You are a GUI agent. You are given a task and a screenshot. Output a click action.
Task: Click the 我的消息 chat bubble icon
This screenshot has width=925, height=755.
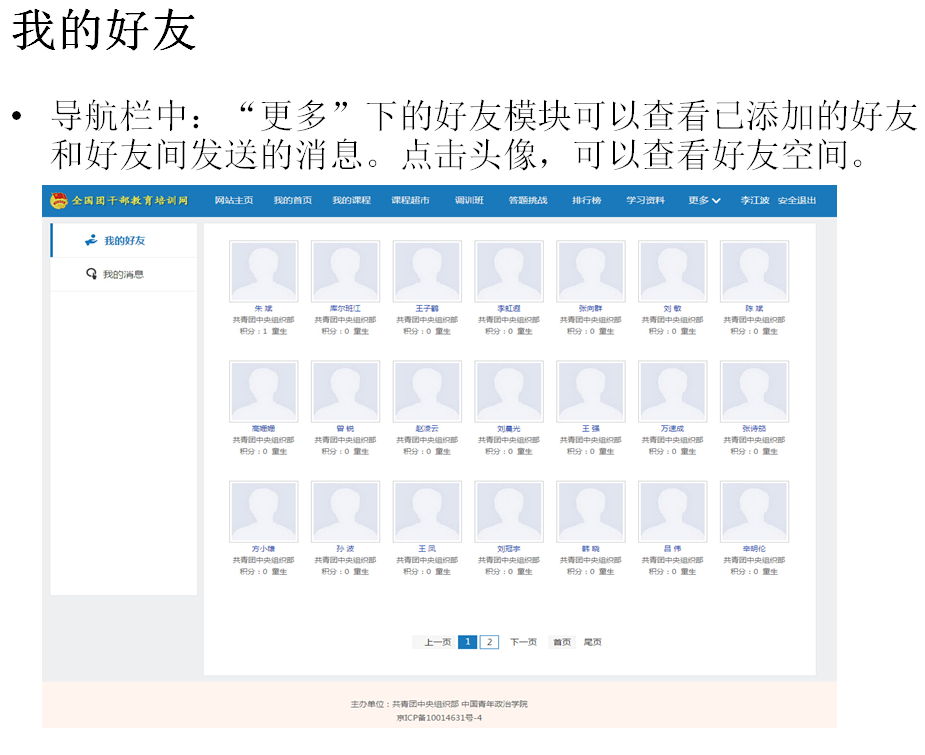coord(91,274)
